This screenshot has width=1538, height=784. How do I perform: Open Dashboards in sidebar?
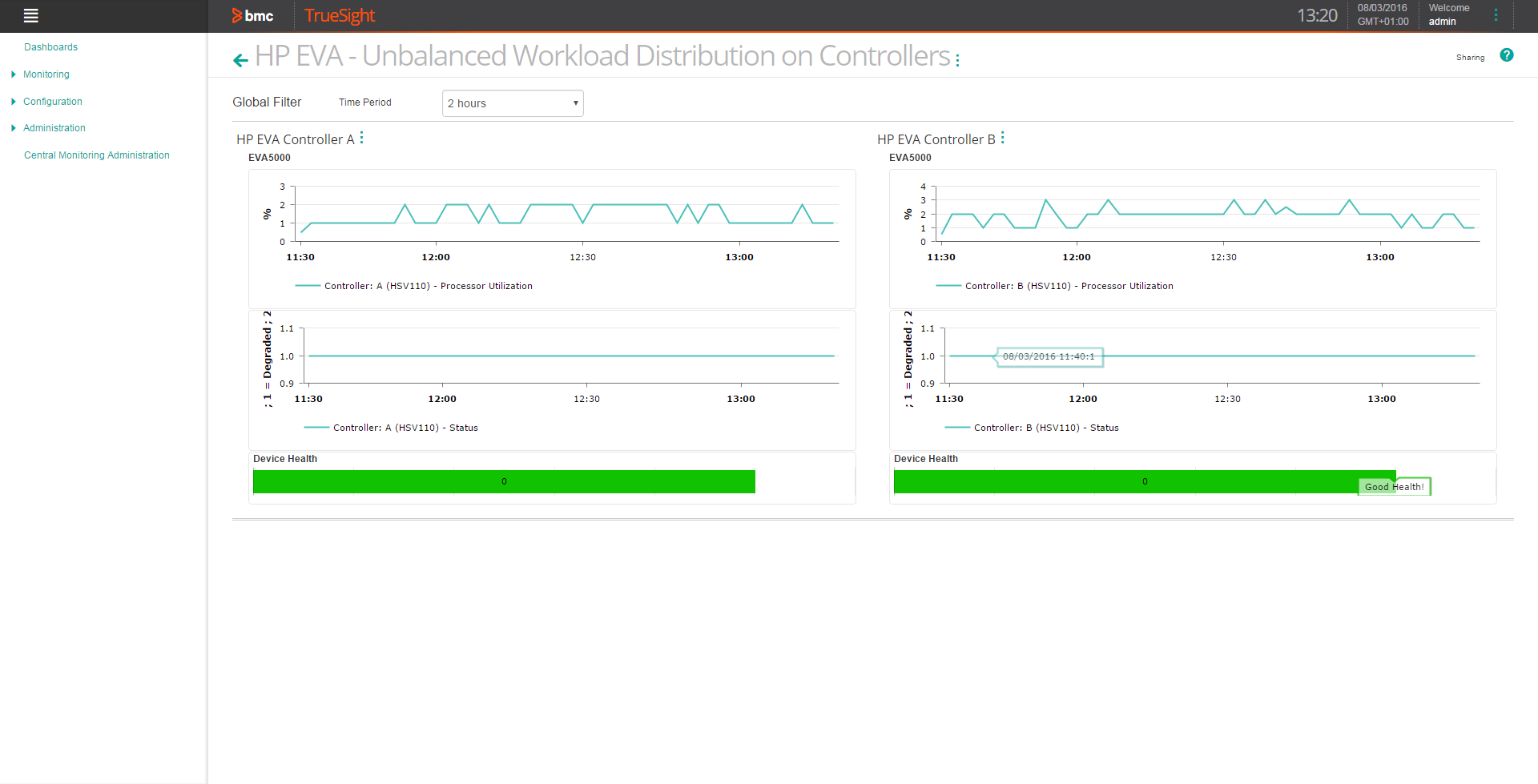tap(50, 47)
